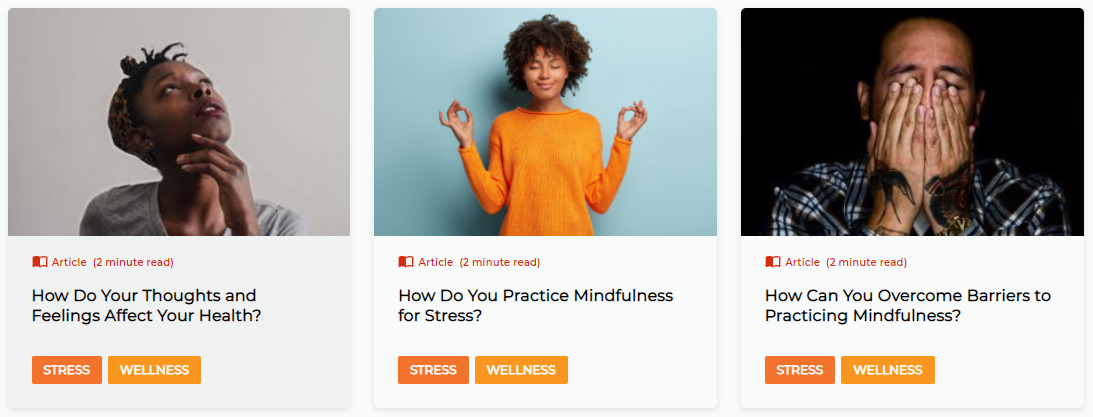Open the thinking woman article image

point(178,122)
